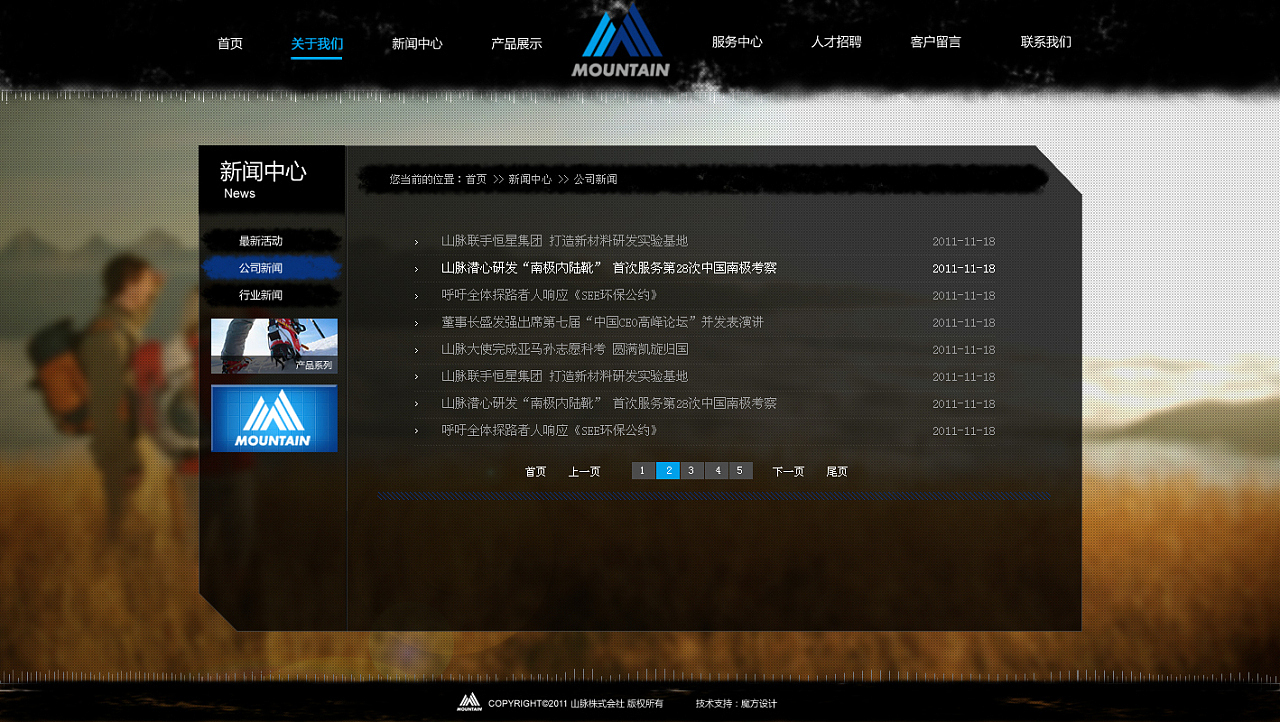Open the 客户留言 navigation item
This screenshot has width=1280, height=722.
point(936,42)
